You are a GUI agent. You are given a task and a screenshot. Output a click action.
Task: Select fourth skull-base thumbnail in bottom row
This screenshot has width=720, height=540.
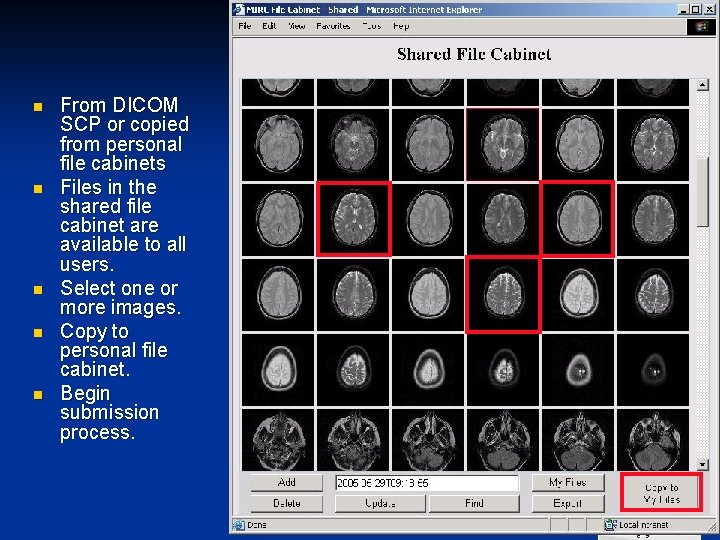click(503, 439)
